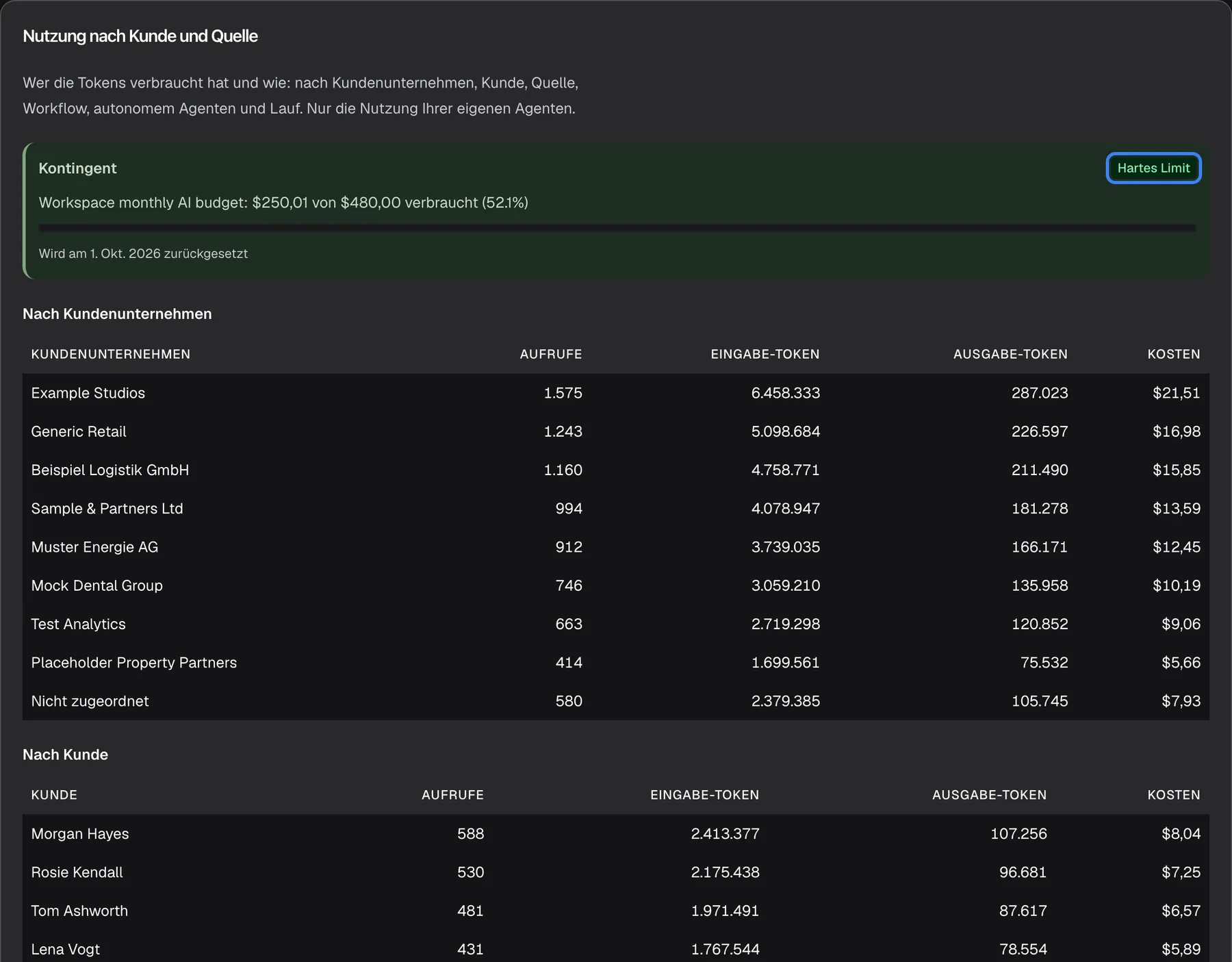Click Nutzung nach Kunde und Quelle title
The height and width of the screenshot is (962, 1232).
tap(140, 36)
